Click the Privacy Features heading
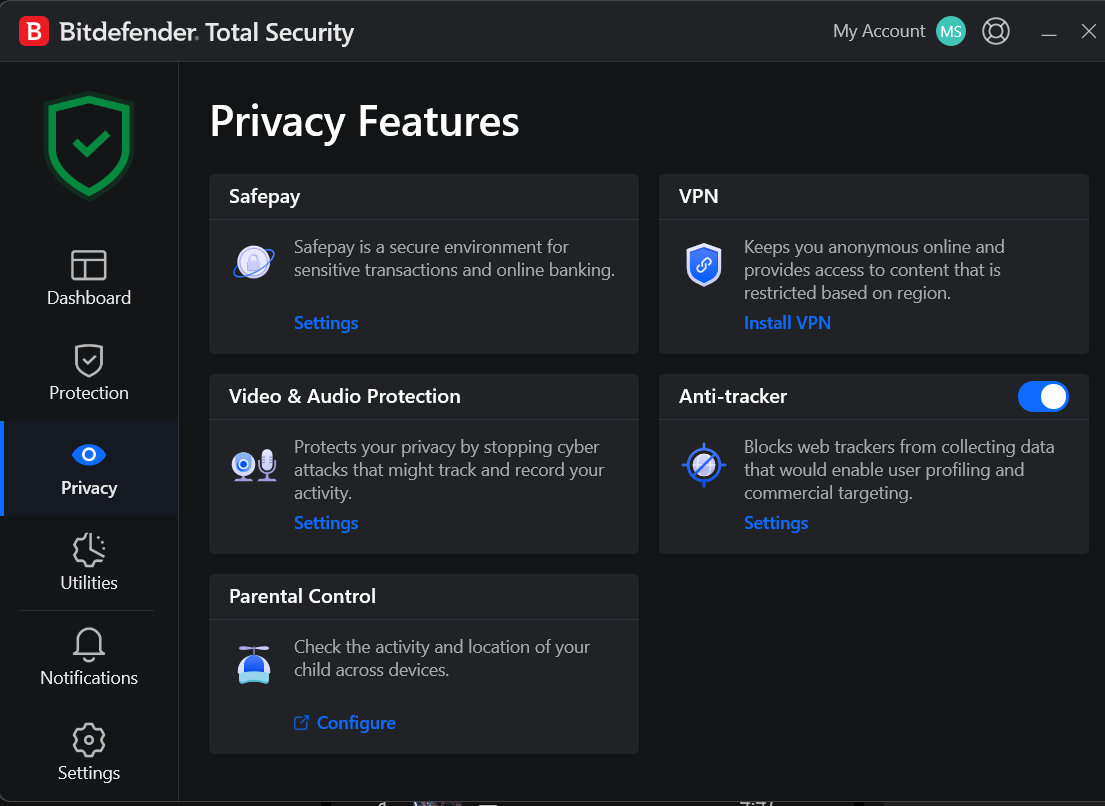The height and width of the screenshot is (806, 1105). click(364, 122)
